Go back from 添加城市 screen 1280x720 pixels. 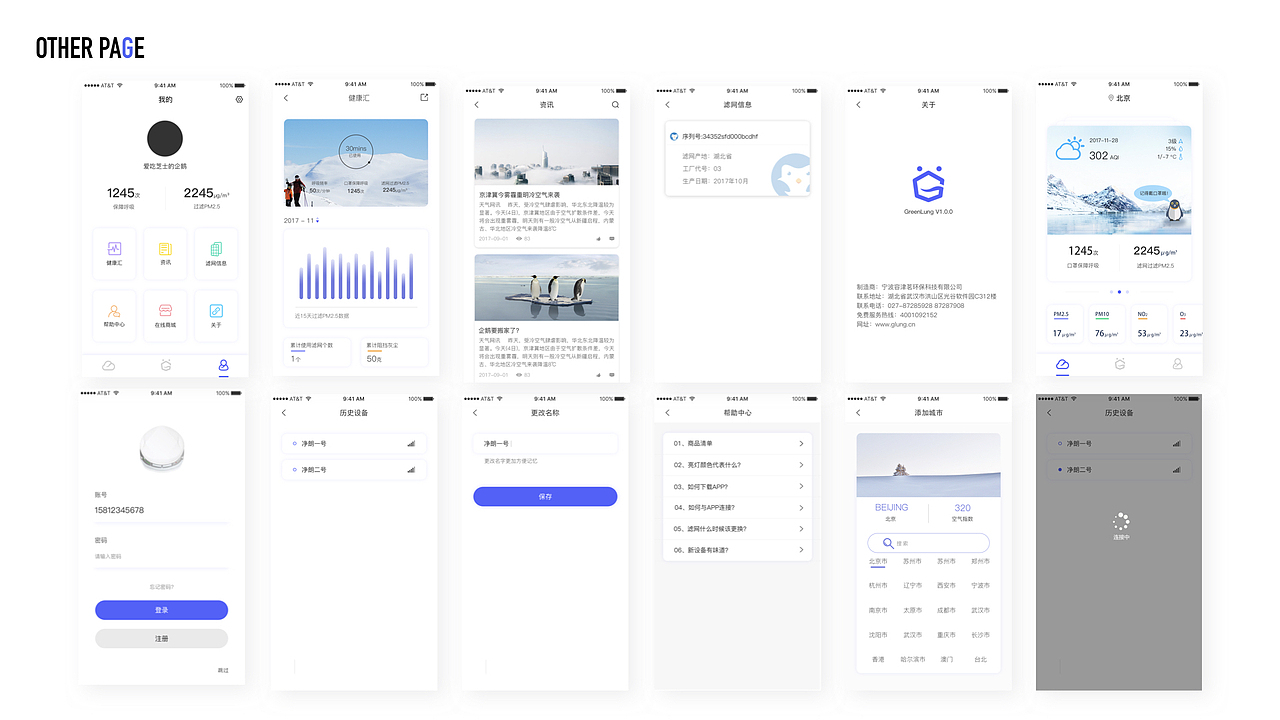[858, 413]
